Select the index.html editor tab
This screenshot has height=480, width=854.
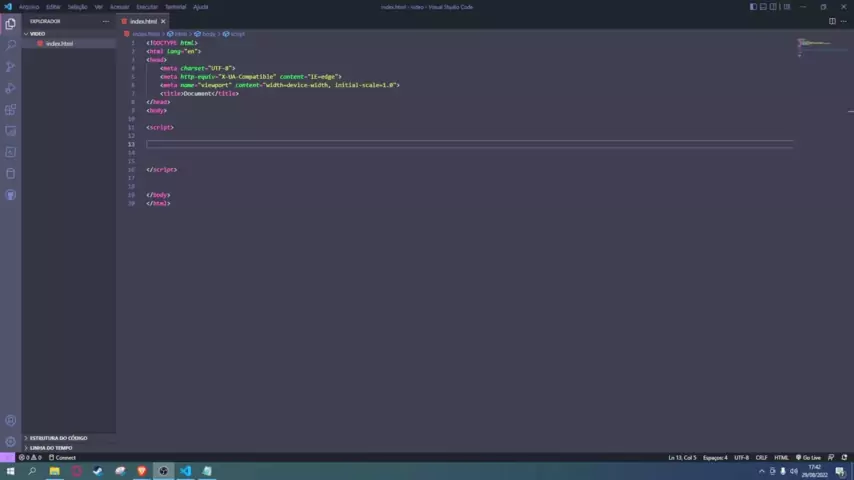143,21
